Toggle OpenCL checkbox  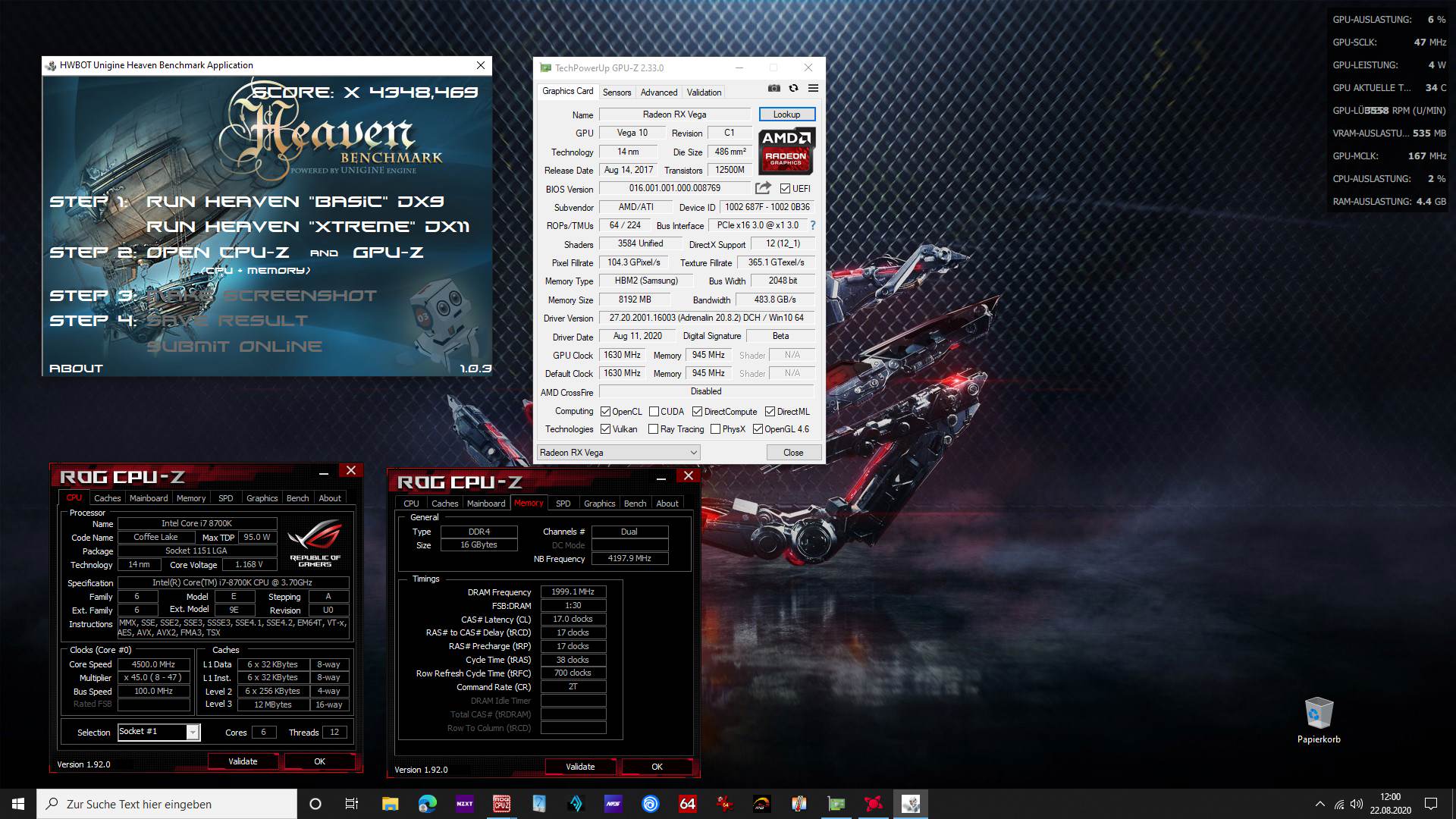pyautogui.click(x=605, y=412)
